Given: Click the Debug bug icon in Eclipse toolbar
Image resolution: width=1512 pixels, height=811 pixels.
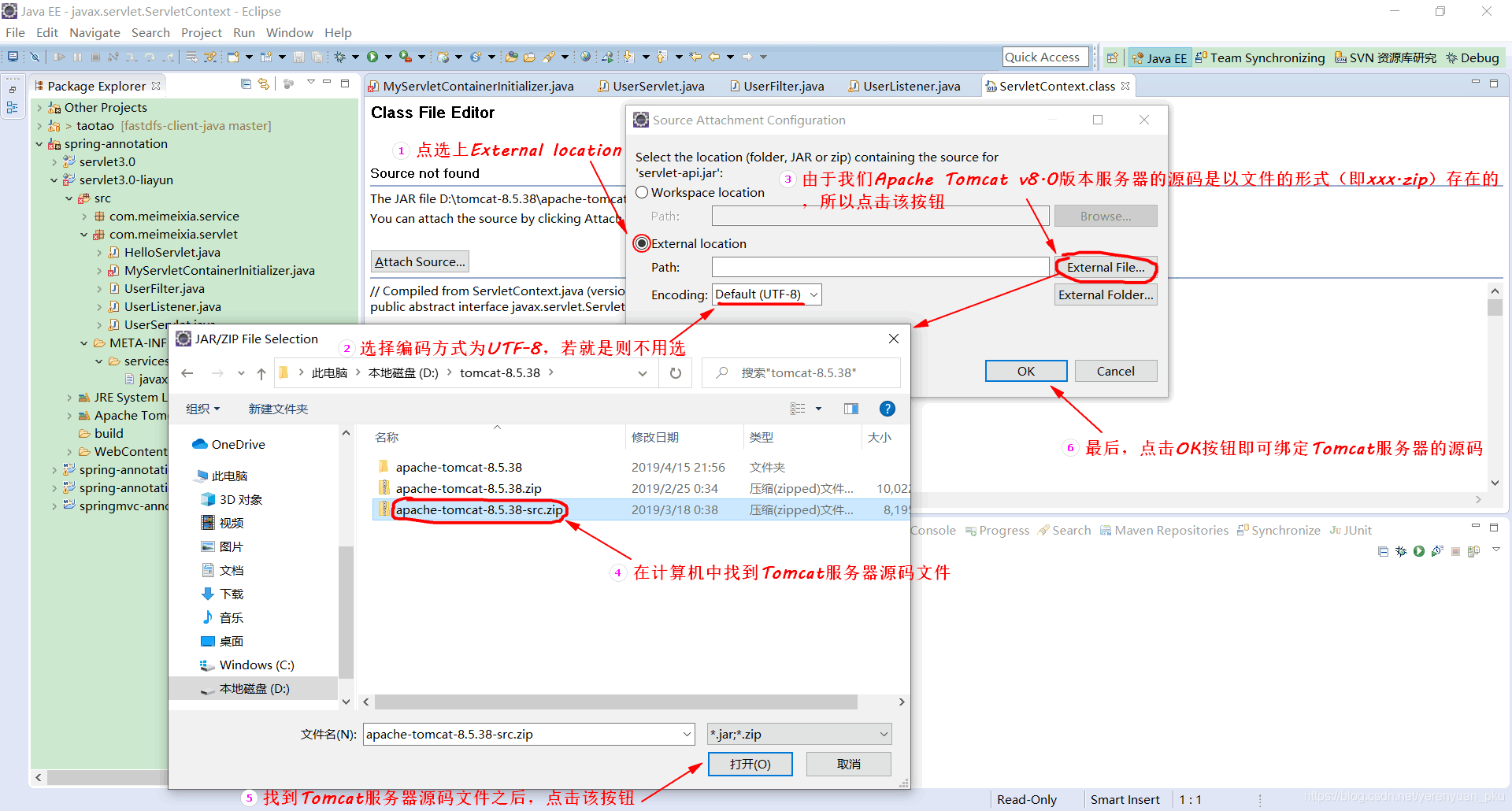Looking at the screenshot, I should tap(340, 57).
